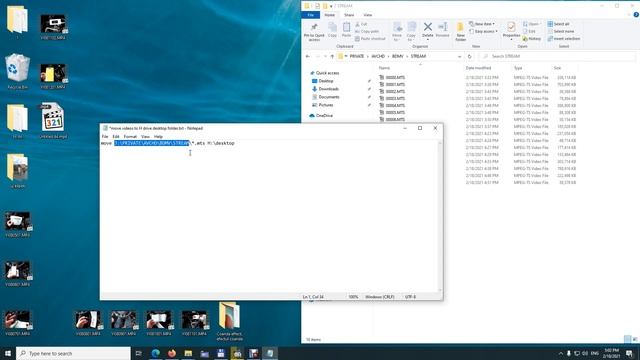Open the Easy access dropdown
This screenshot has width=640, height=360.
[x=484, y=31]
